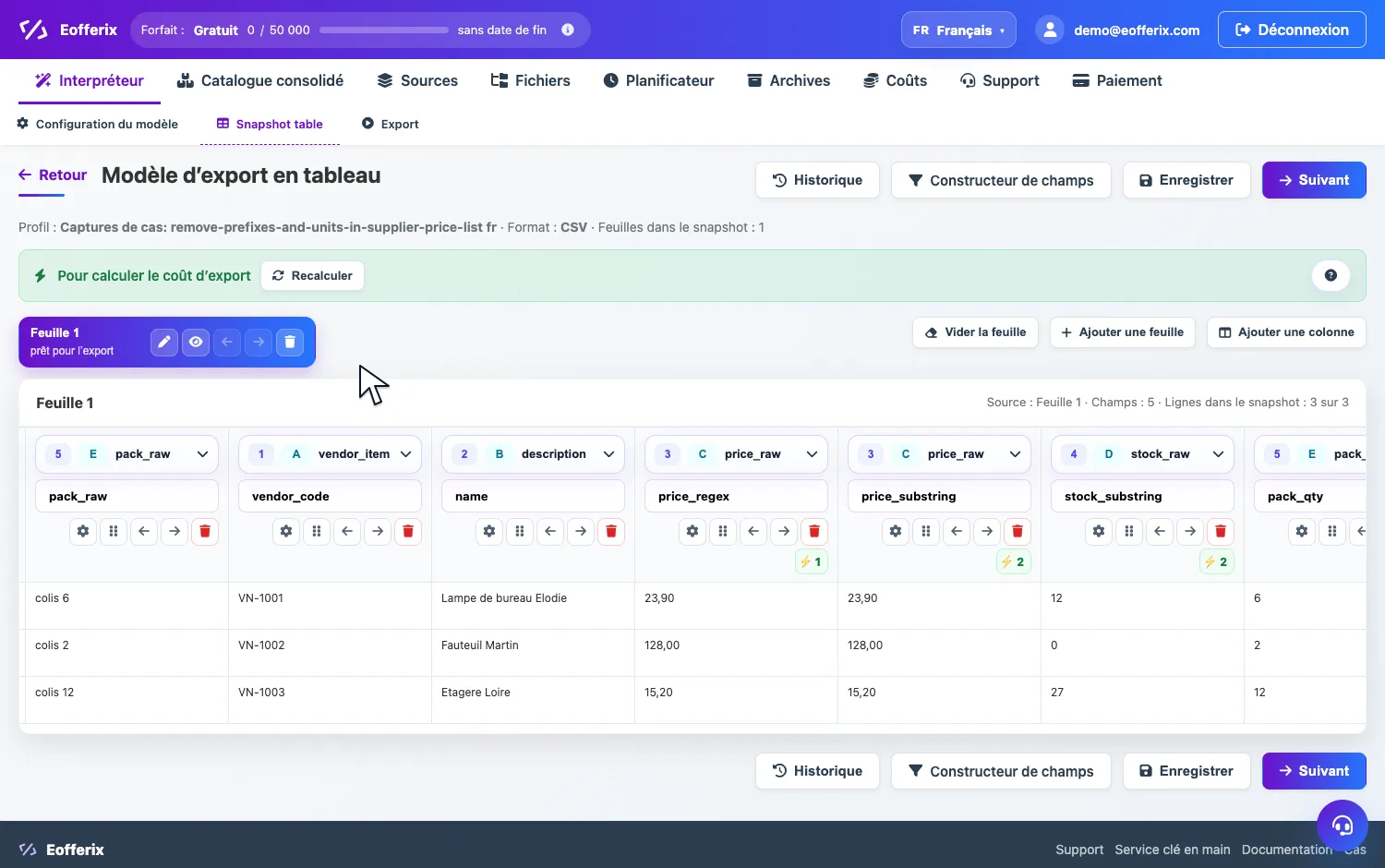
Task: Click Ajouter une feuille button
Action: [x=1123, y=332]
